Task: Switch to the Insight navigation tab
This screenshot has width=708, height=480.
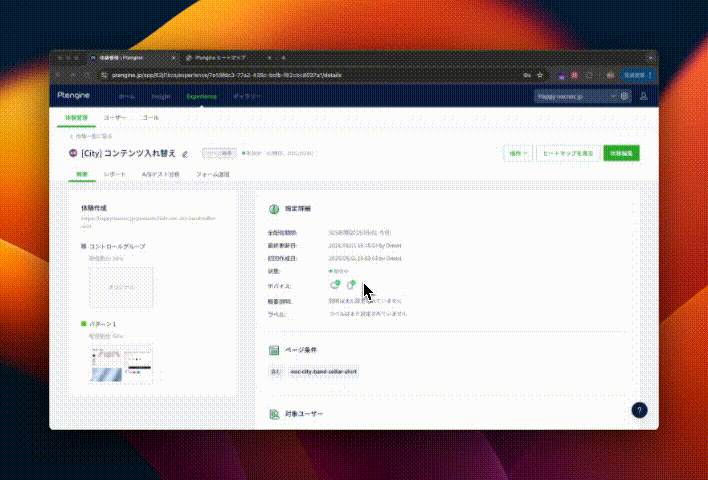Action: (x=160, y=96)
